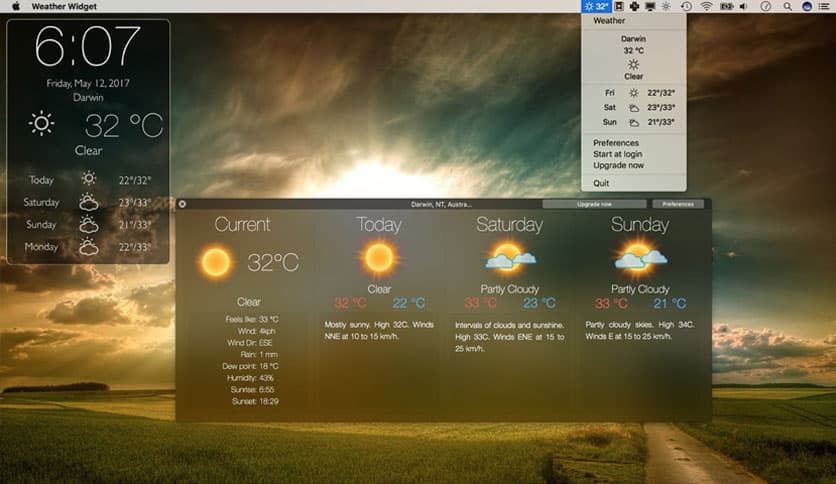Click the Dew point: 18 °C line
The width and height of the screenshot is (836, 484).
click(250, 366)
